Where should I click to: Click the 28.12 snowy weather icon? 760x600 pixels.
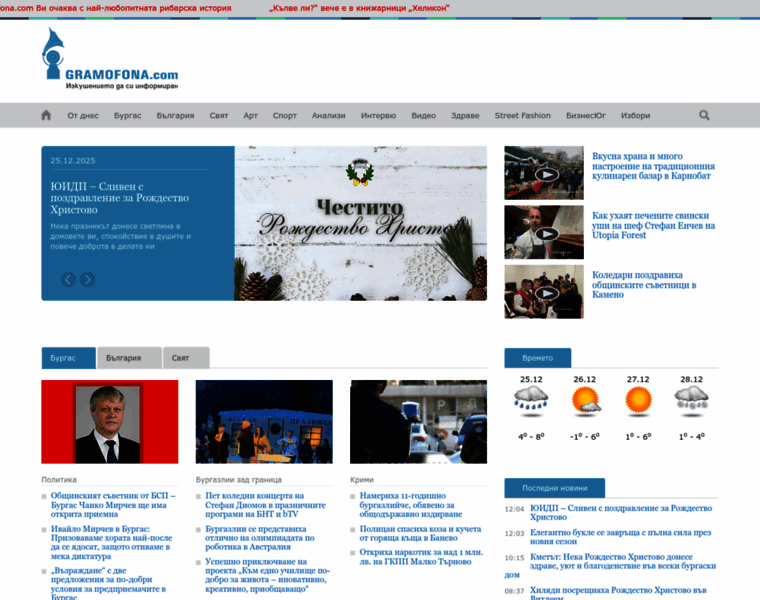pos(692,401)
